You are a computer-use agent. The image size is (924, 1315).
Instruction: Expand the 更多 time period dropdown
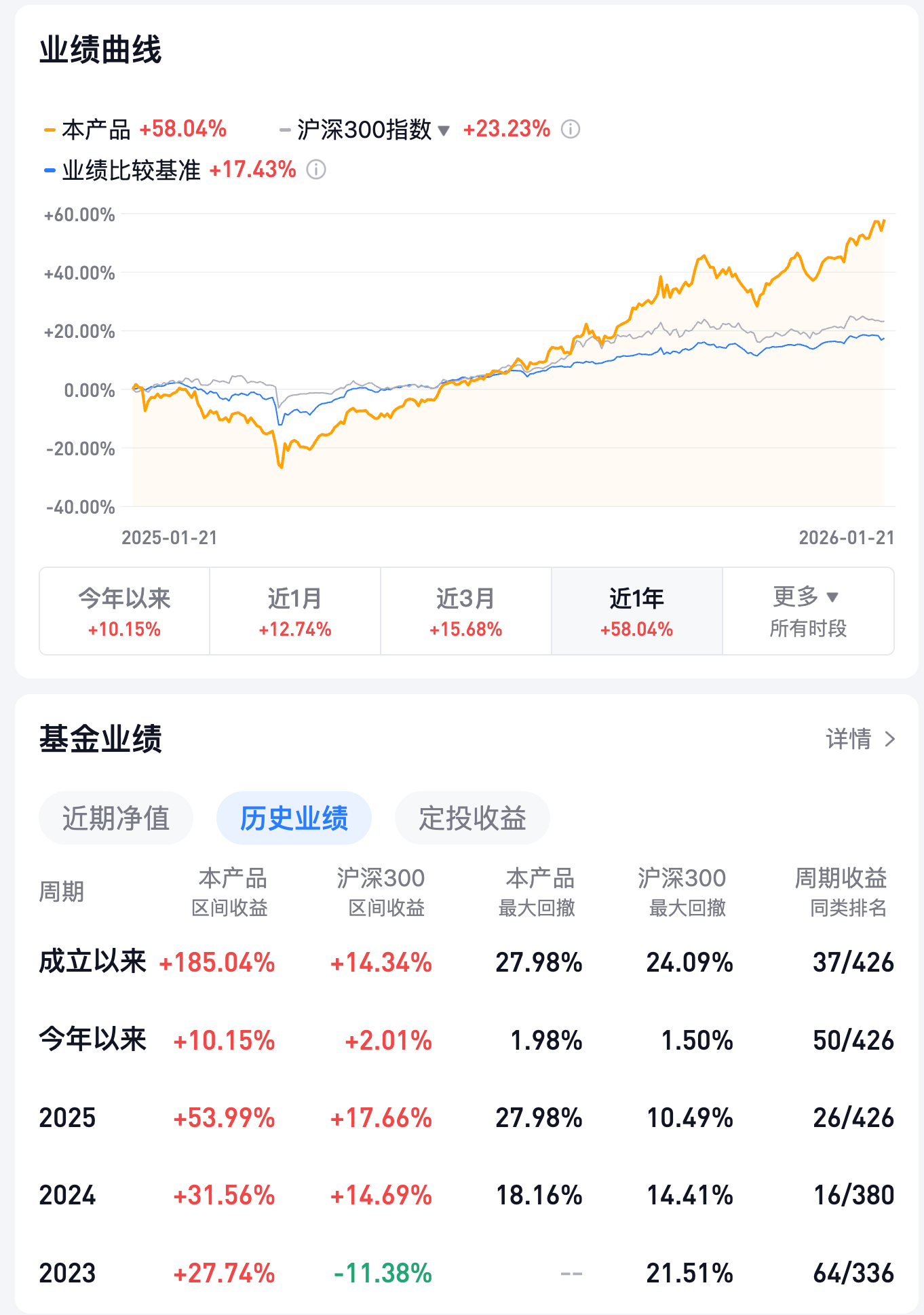807,611
